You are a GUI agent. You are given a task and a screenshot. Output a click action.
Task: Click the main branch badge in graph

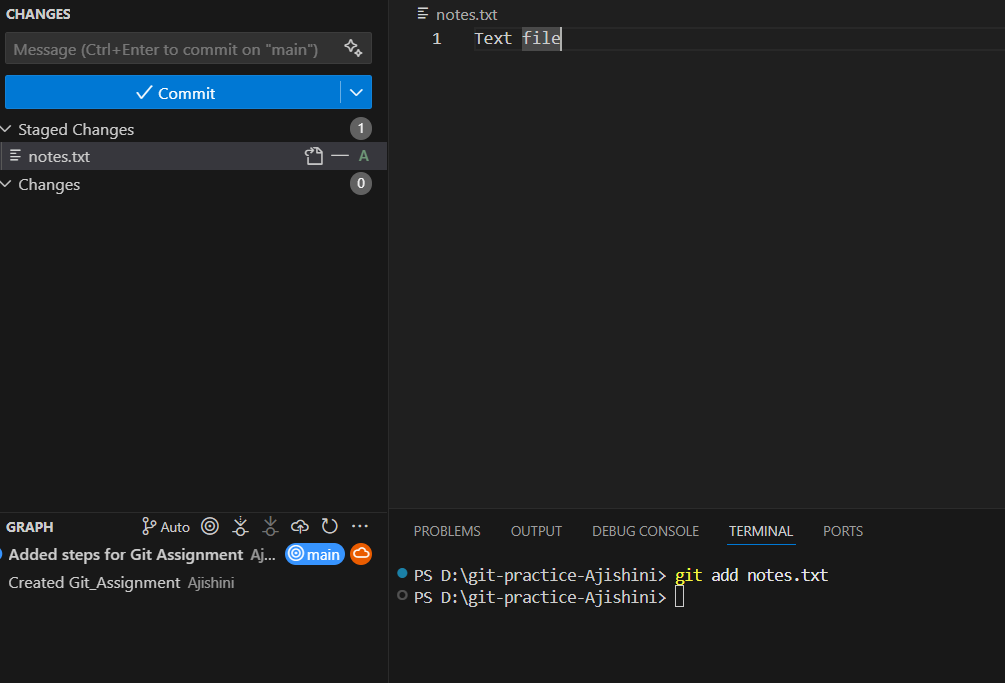tap(315, 554)
